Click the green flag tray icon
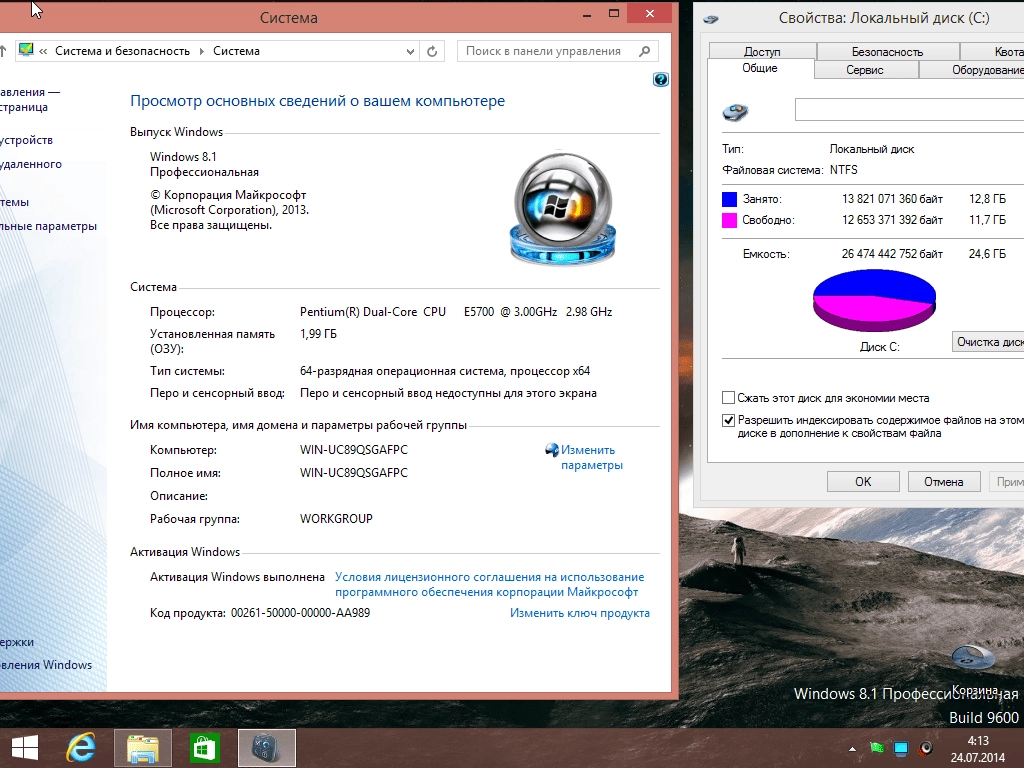 [877, 748]
